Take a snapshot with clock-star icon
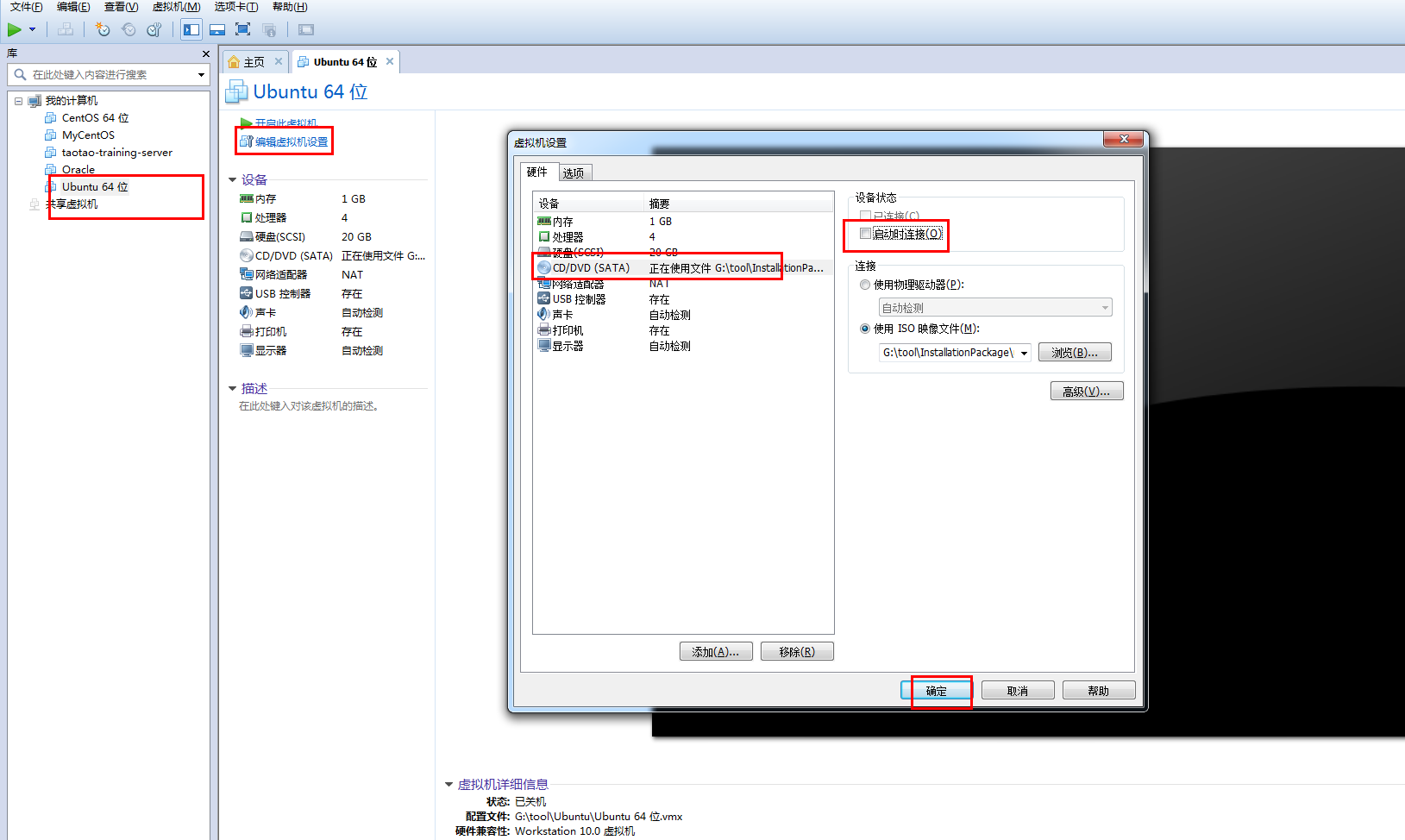Image resolution: width=1405 pixels, height=840 pixels. point(103,29)
